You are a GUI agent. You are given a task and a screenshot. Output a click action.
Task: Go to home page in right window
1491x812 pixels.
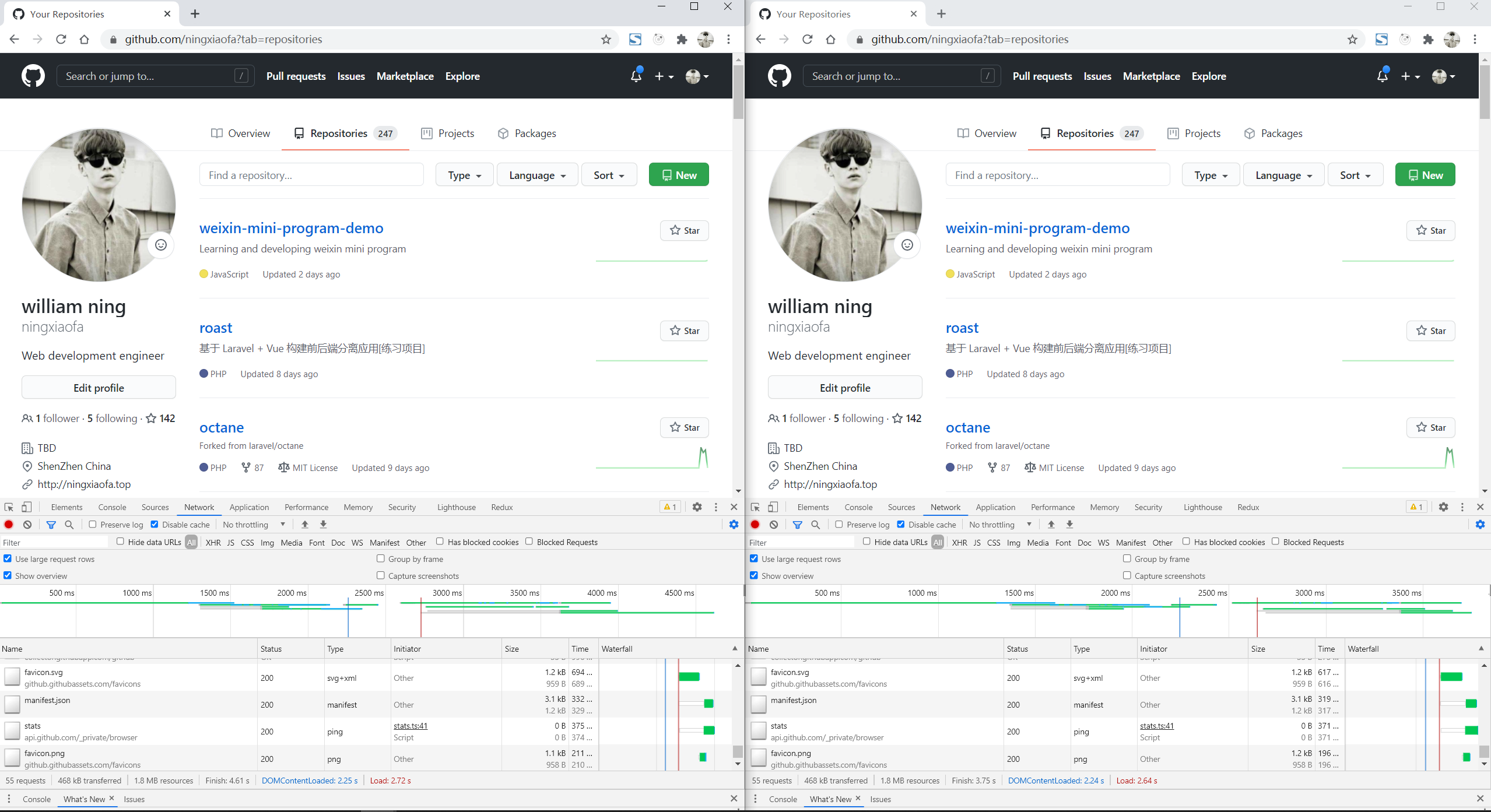[830, 39]
